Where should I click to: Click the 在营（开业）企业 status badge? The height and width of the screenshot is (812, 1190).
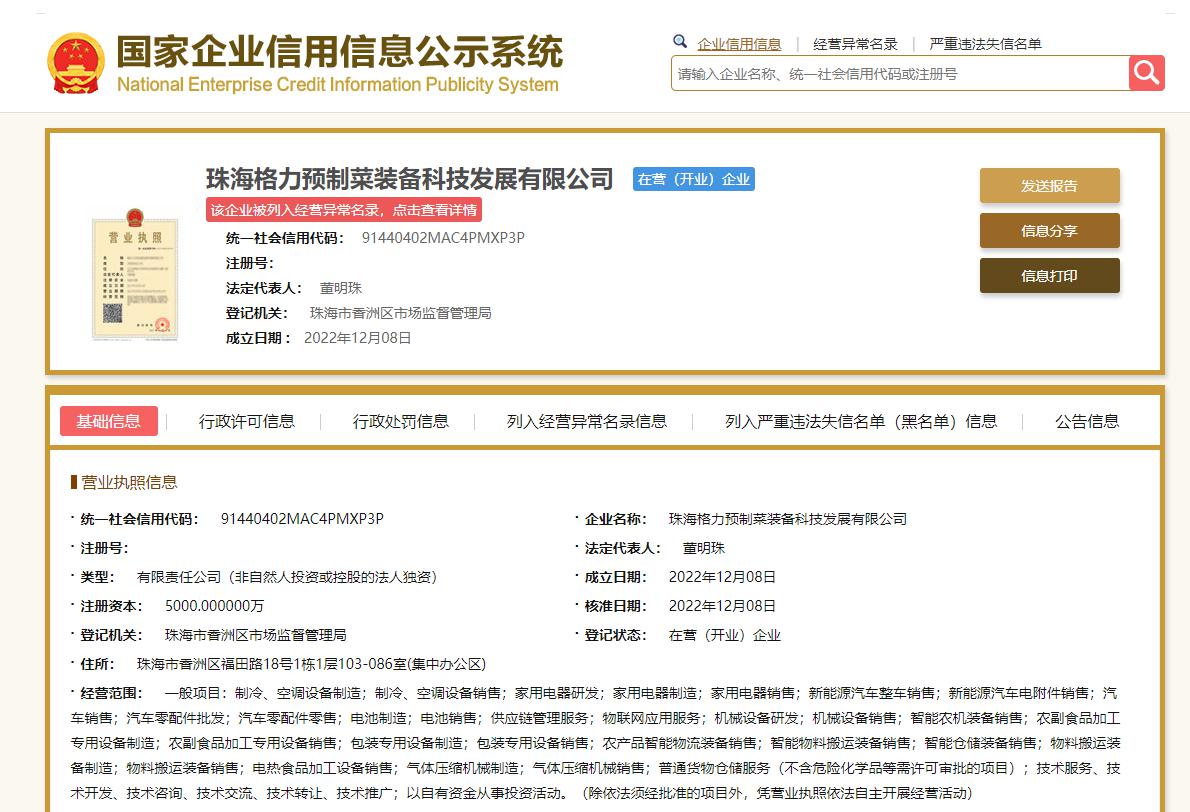pyautogui.click(x=694, y=179)
